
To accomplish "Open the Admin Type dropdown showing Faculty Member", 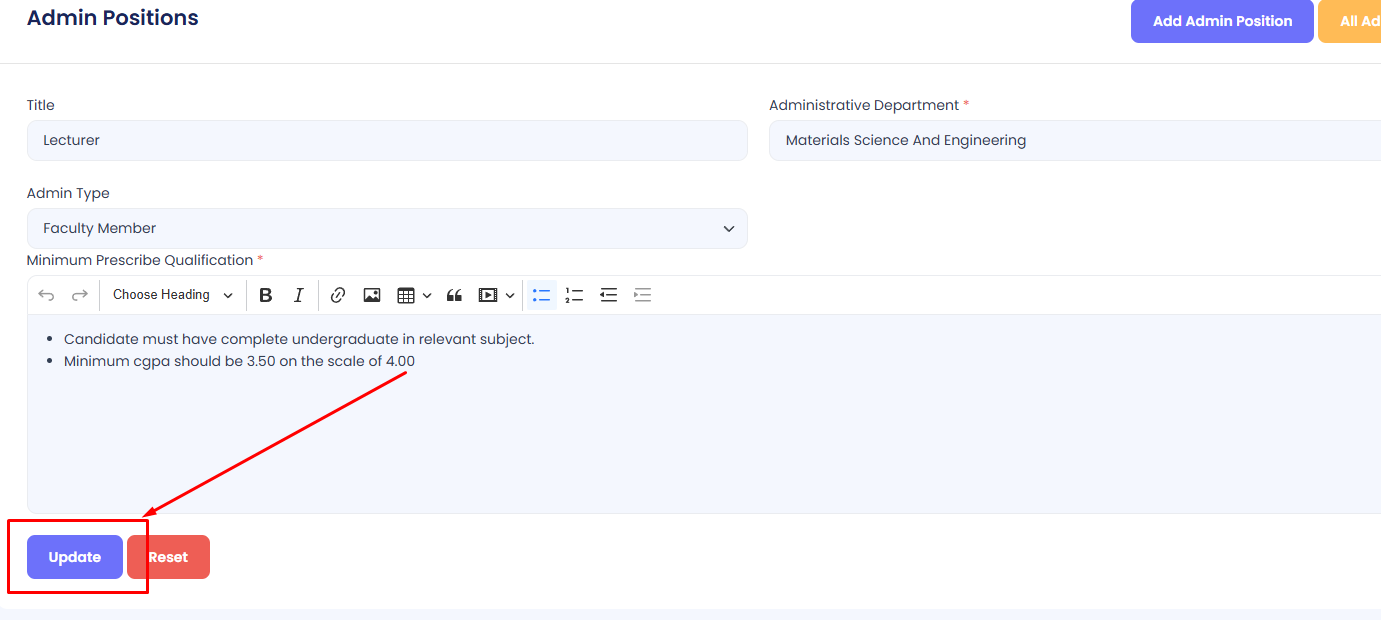I will (x=387, y=228).
